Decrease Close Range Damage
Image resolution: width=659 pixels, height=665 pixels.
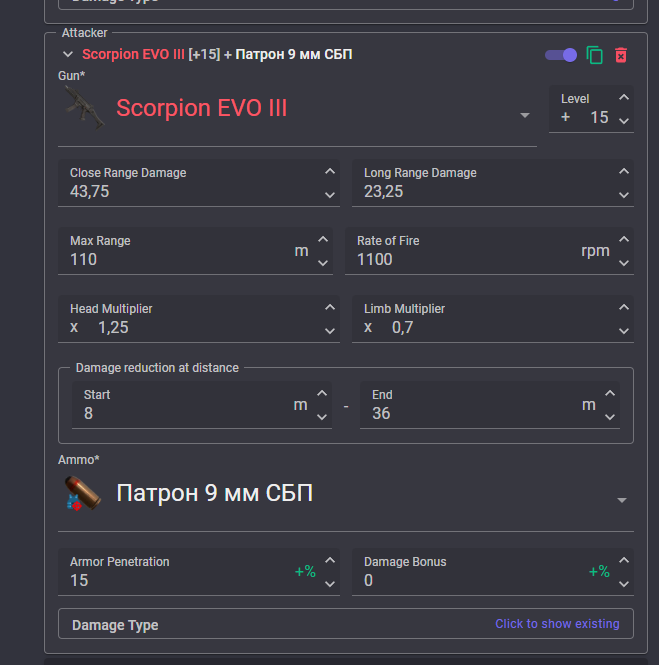tap(330, 195)
